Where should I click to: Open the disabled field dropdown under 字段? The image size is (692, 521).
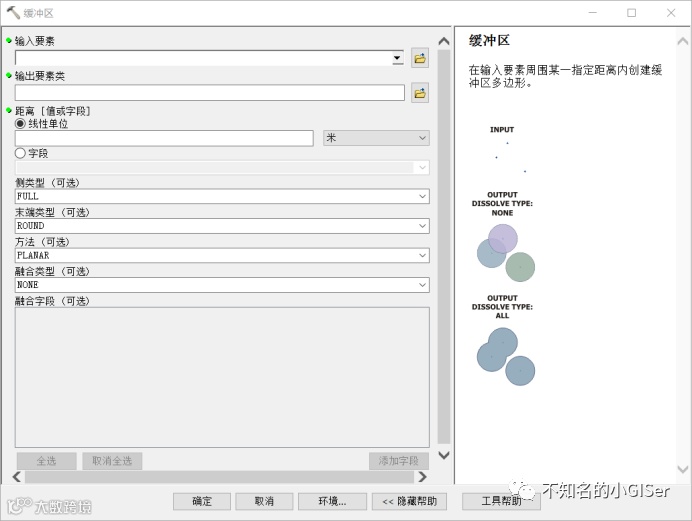222,167
